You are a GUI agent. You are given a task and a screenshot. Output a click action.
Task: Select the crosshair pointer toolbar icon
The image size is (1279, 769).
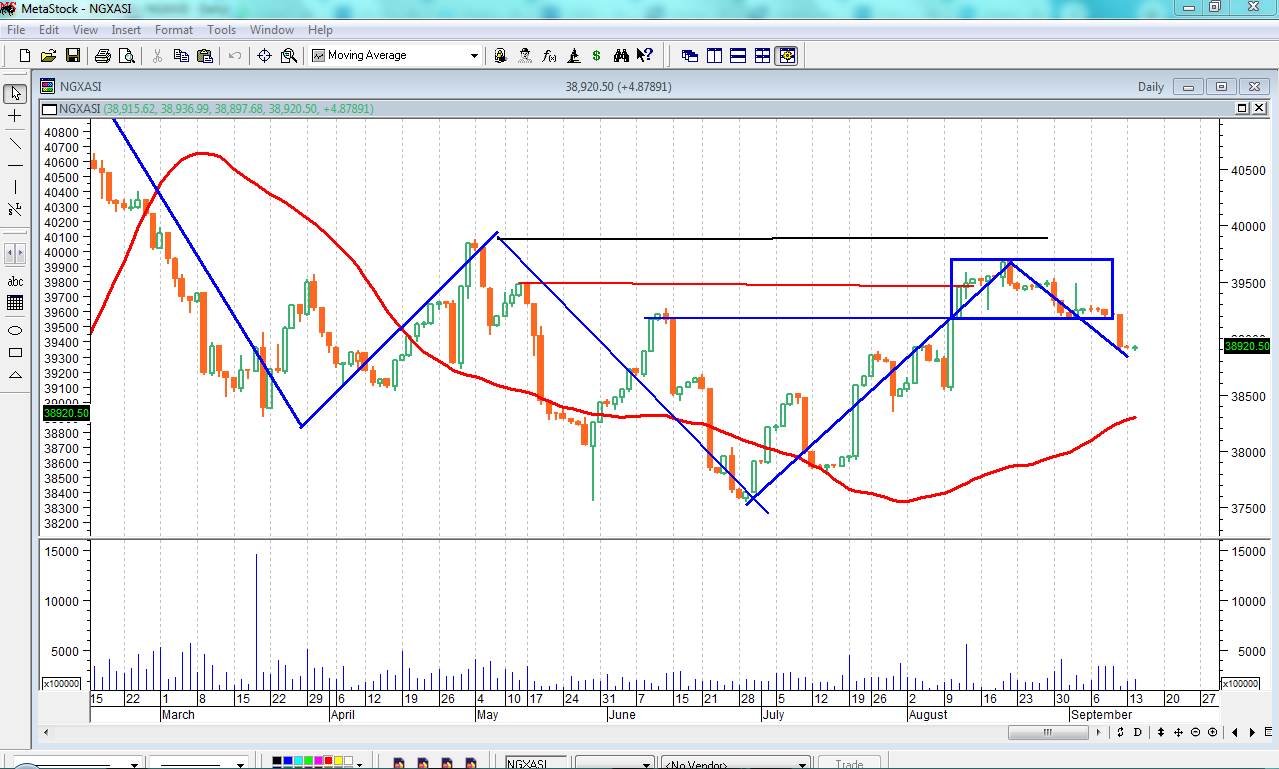[x=265, y=56]
